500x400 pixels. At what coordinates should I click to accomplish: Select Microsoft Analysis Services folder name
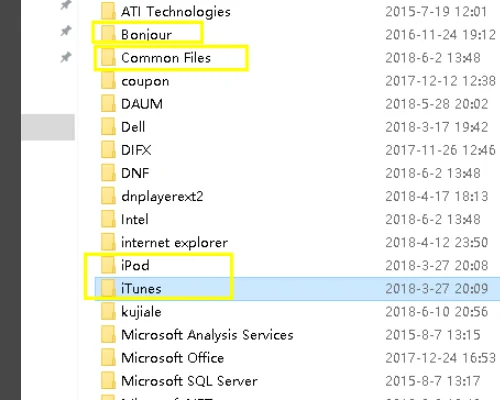tap(207, 335)
